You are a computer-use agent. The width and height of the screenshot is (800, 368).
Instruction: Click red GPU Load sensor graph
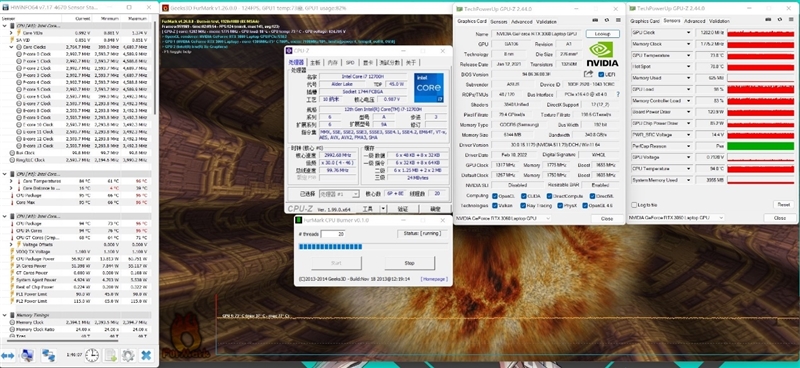click(761, 89)
